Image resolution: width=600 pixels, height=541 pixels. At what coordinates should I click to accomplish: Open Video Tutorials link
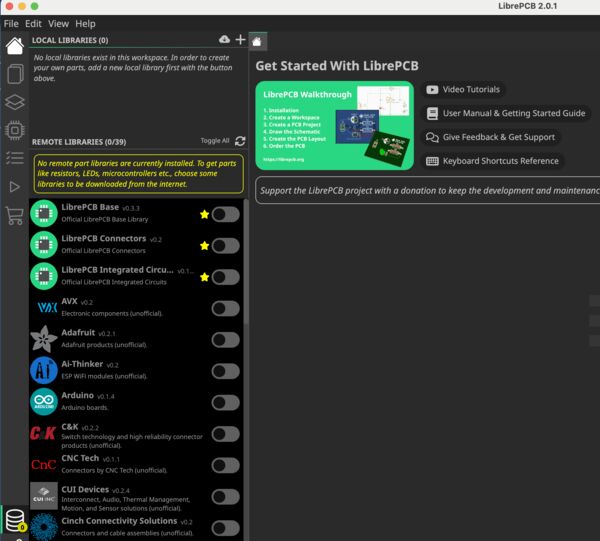click(x=463, y=90)
